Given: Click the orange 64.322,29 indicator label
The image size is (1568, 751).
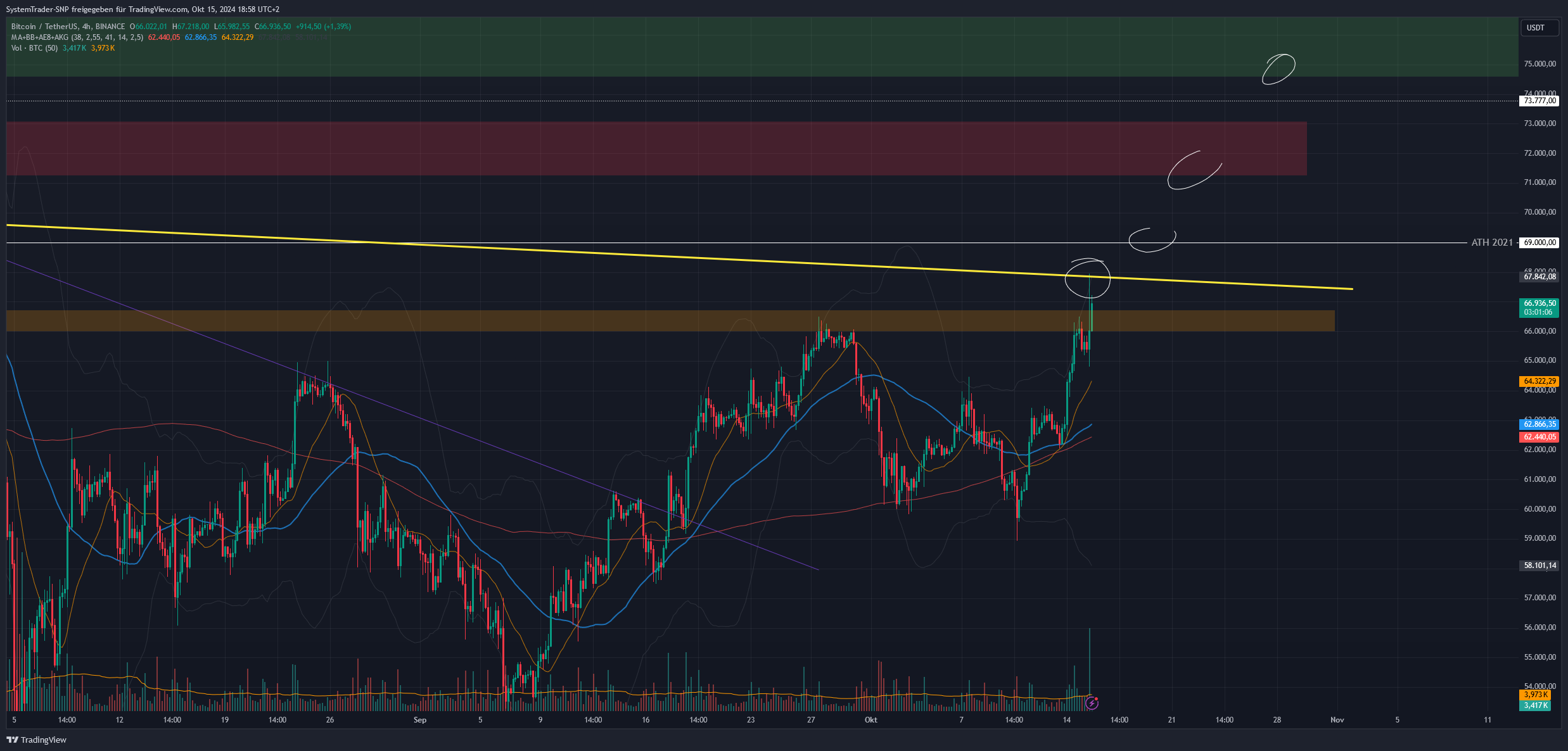Looking at the screenshot, I should point(1539,381).
